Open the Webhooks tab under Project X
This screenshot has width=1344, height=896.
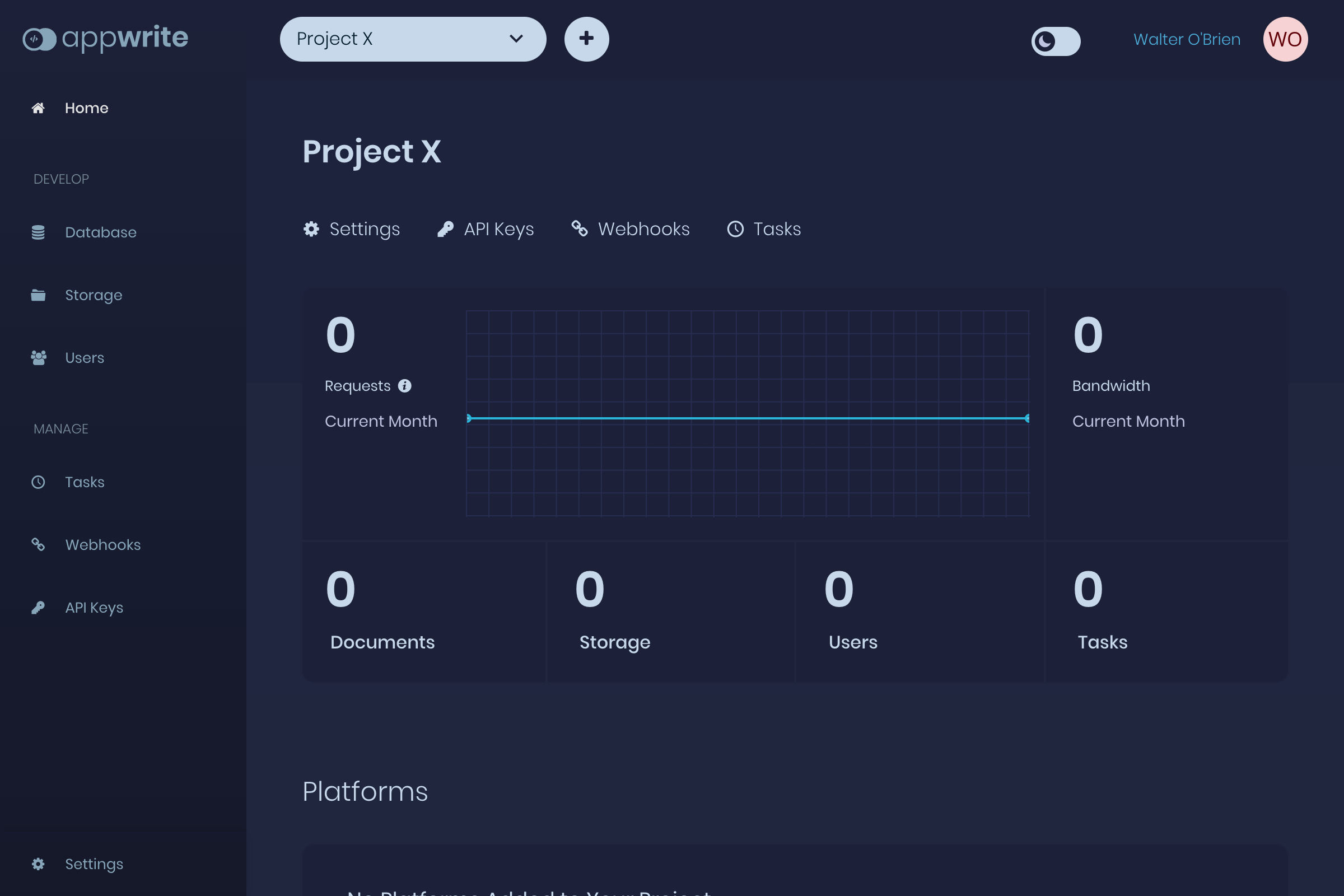(x=631, y=229)
